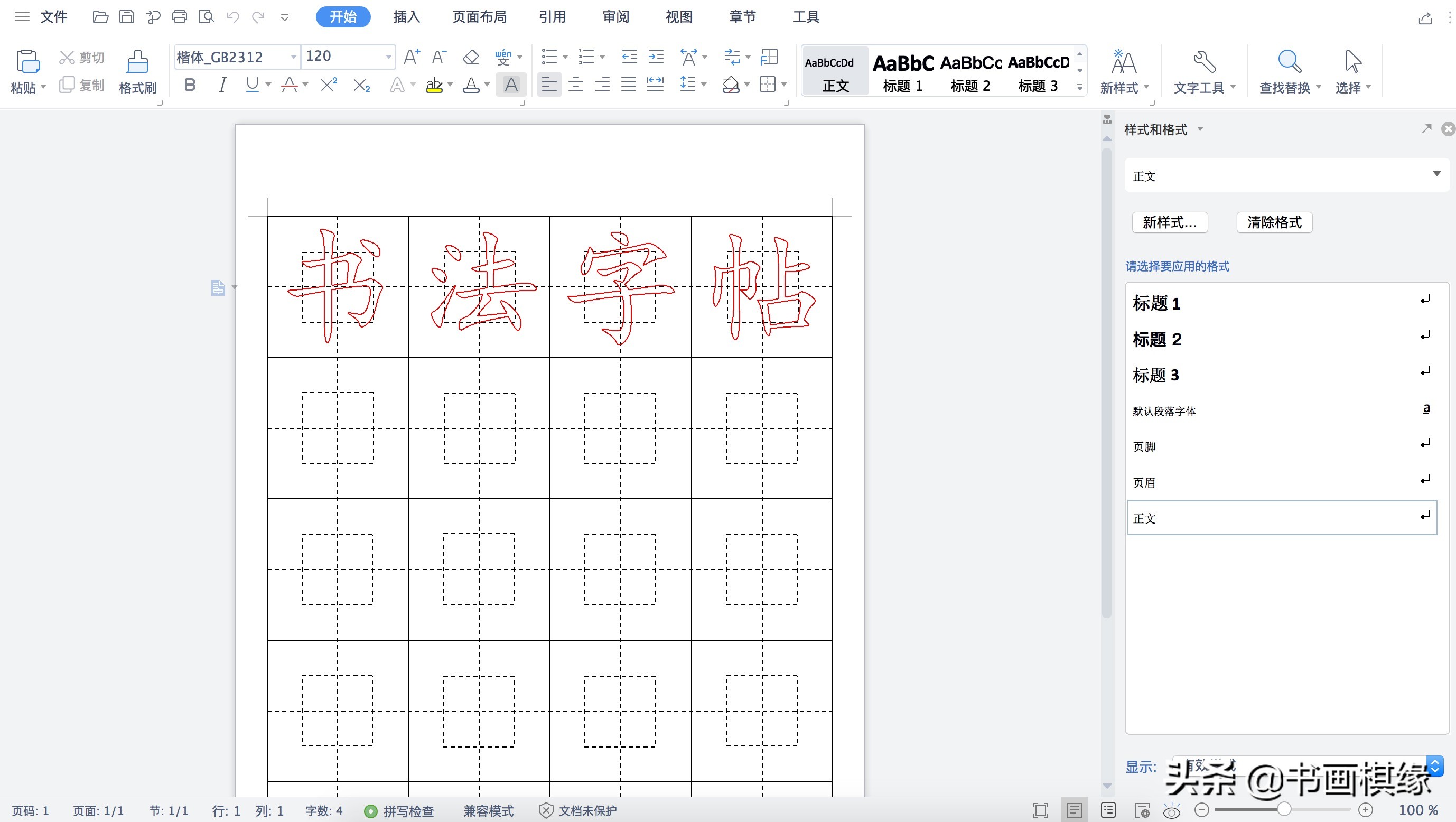This screenshot has width=1456, height=822.
Task: Expand the styles gallery more arrow
Action: click(x=1079, y=88)
